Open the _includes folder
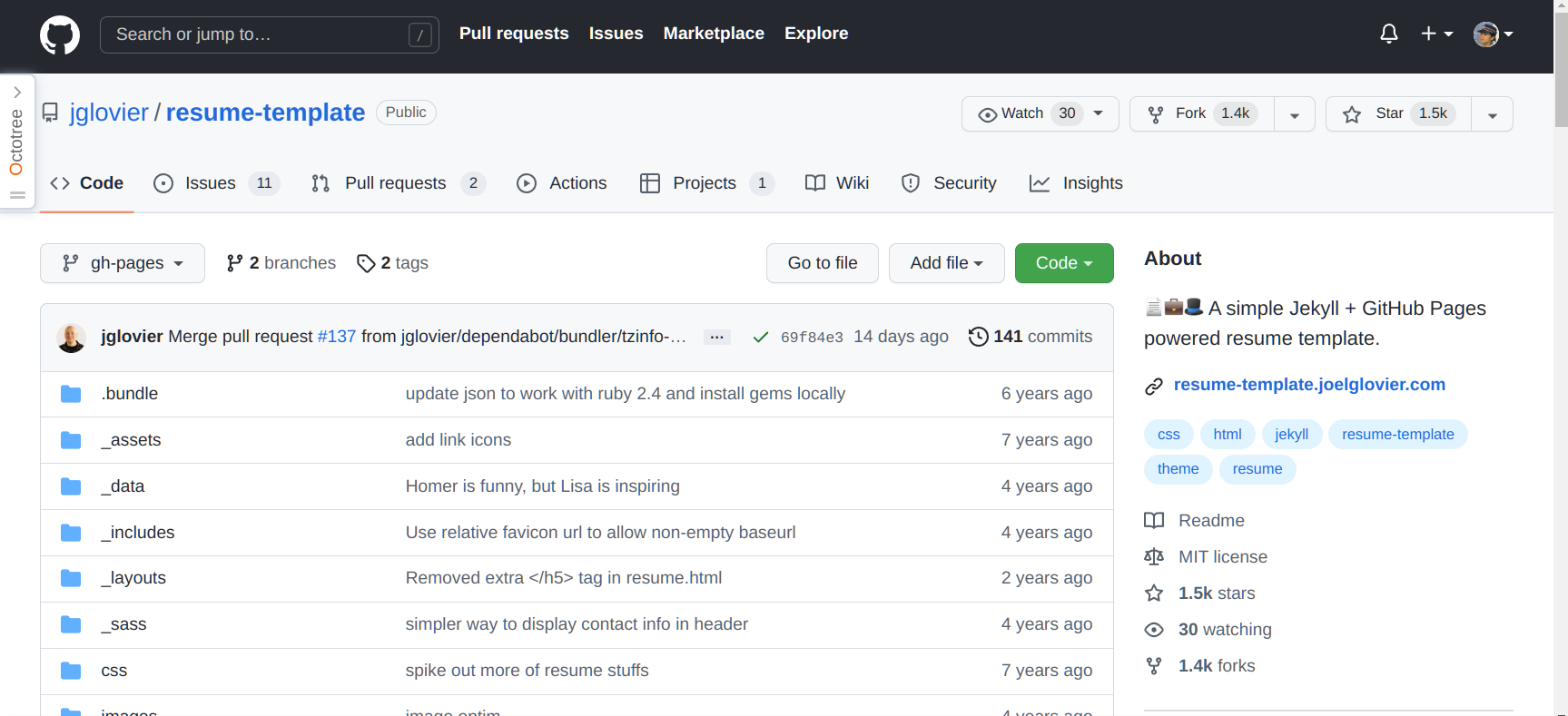Viewport: 1568px width, 716px height. pyautogui.click(x=138, y=533)
